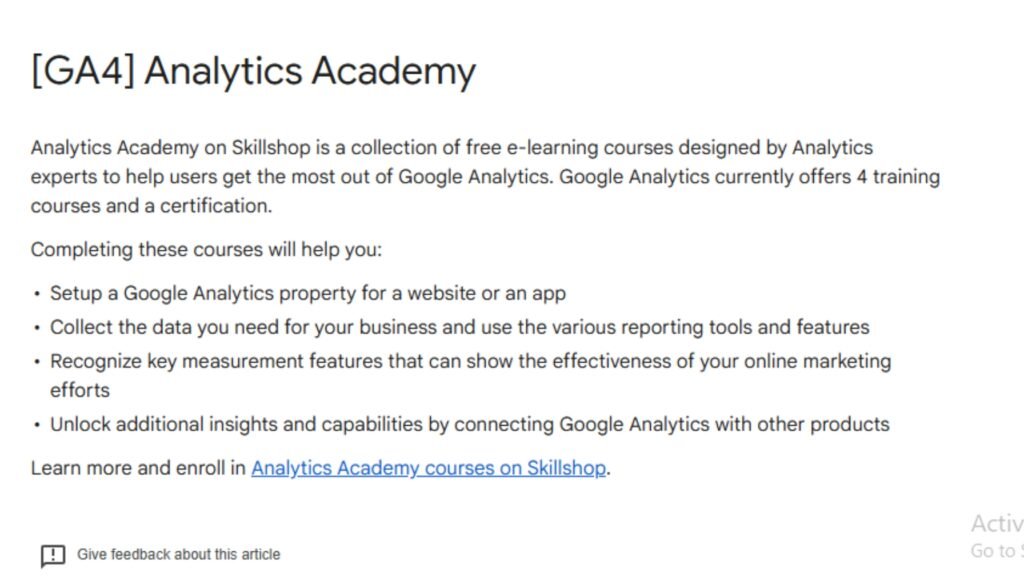Click the bullet before Unlock additional insights

[x=37, y=425]
